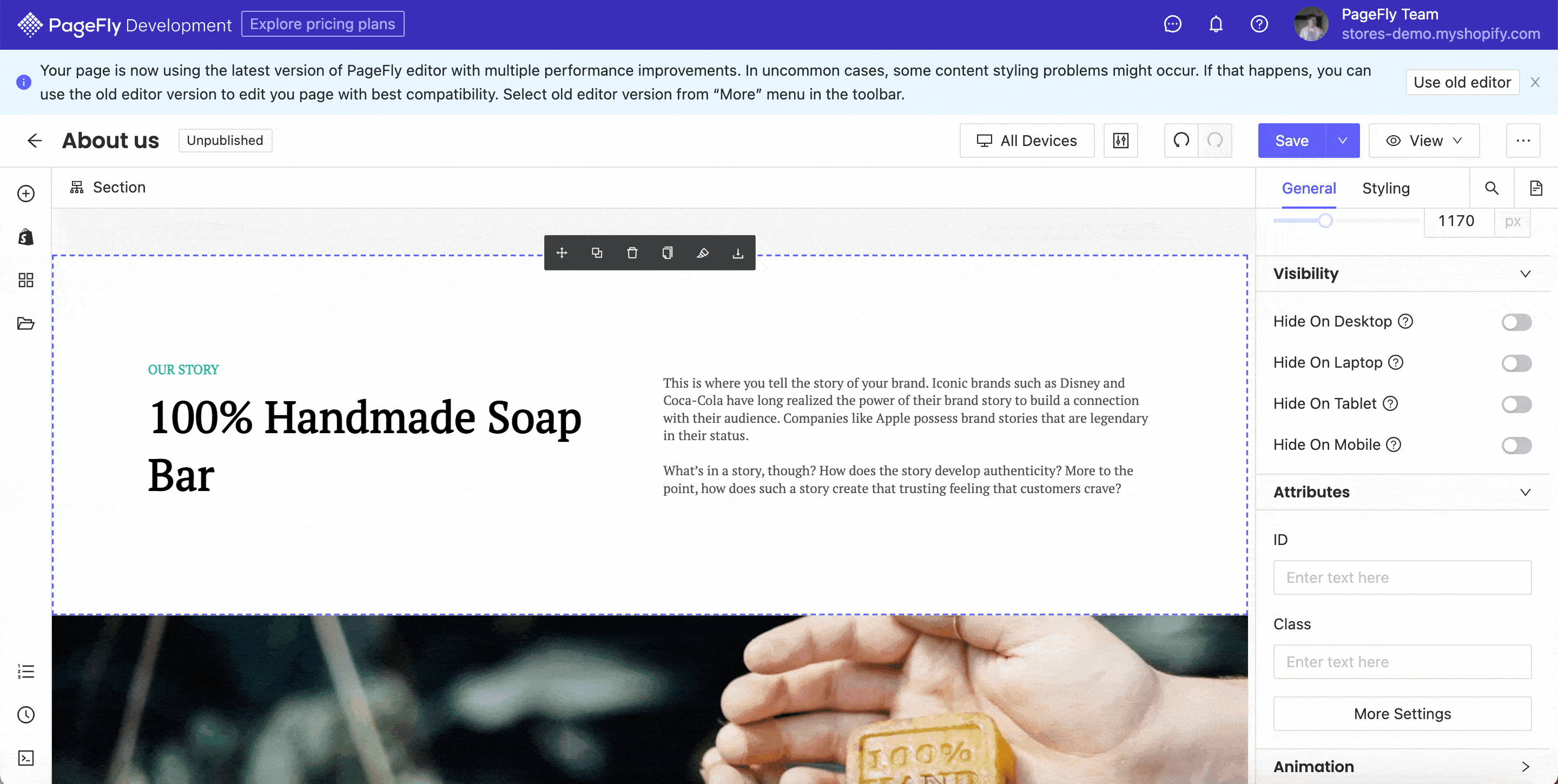1558x784 pixels.
Task: Toggle Hide On Mobile switch
Action: click(1516, 446)
